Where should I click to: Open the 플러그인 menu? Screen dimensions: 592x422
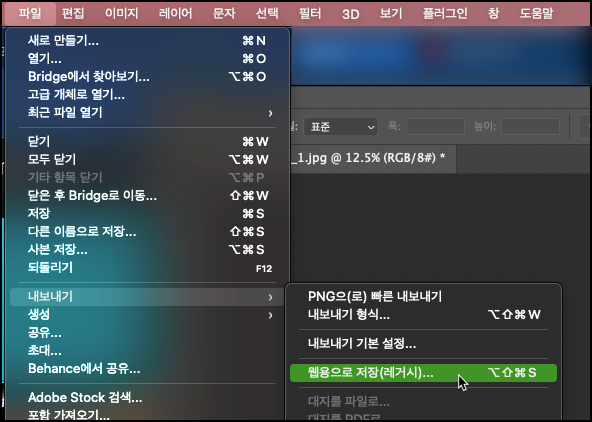(445, 14)
